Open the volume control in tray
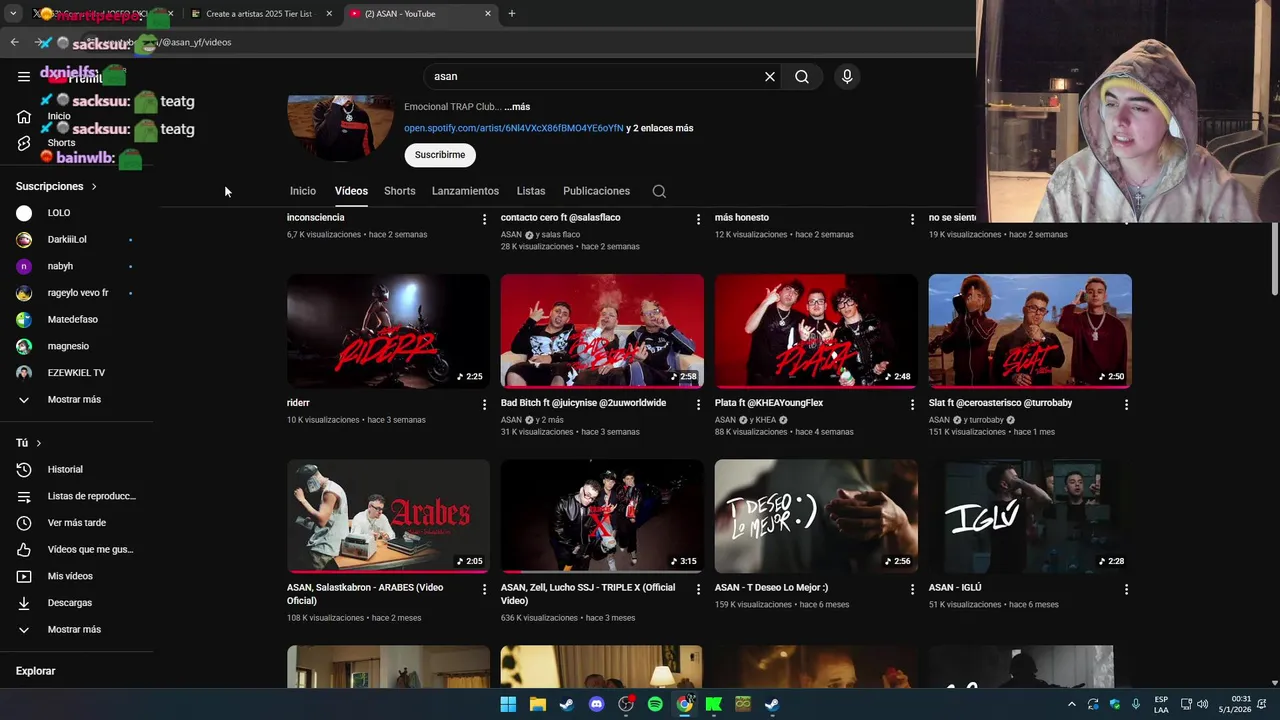The height and width of the screenshot is (720, 1280). point(1202,704)
